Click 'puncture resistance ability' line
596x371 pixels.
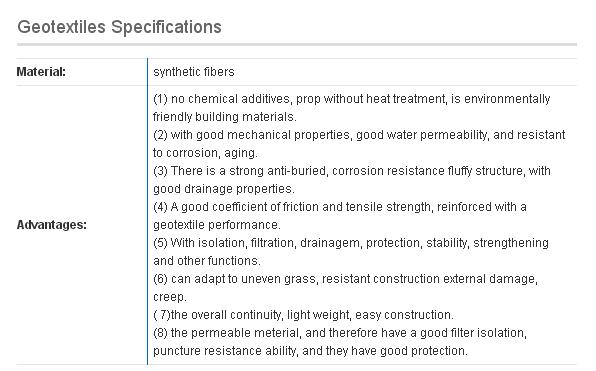310,351
